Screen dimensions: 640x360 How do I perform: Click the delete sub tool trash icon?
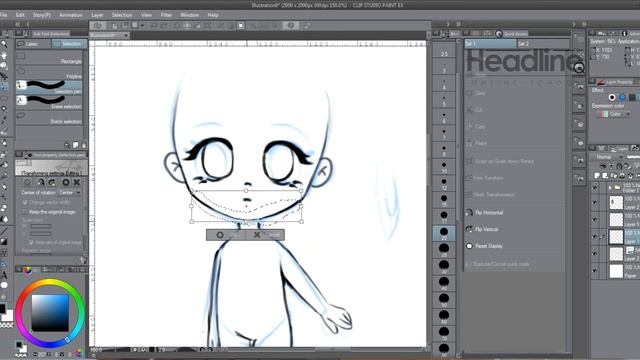(84, 145)
